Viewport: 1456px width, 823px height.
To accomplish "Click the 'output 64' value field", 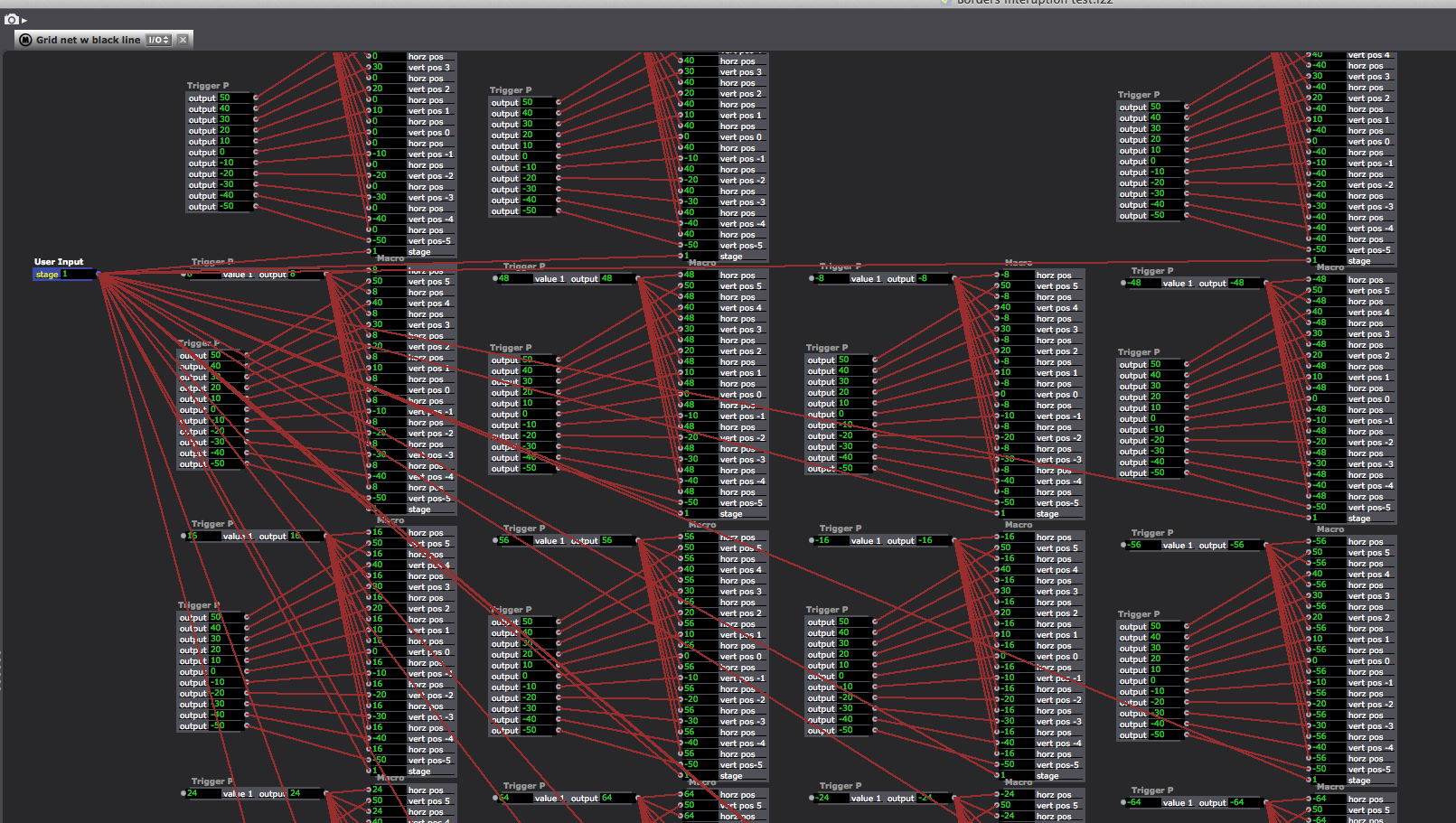I will (x=616, y=798).
